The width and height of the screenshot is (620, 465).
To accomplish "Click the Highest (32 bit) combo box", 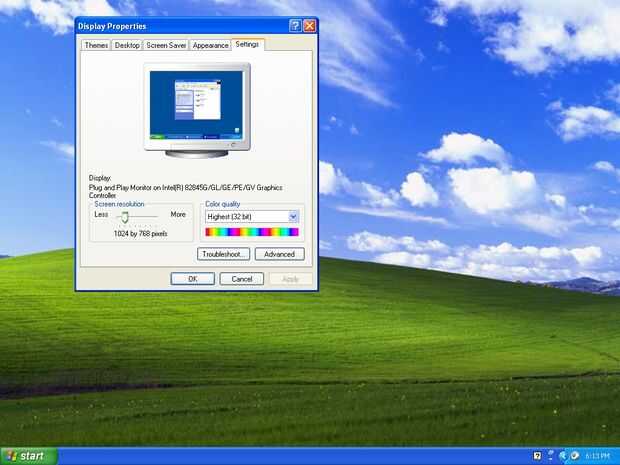I will pyautogui.click(x=252, y=217).
